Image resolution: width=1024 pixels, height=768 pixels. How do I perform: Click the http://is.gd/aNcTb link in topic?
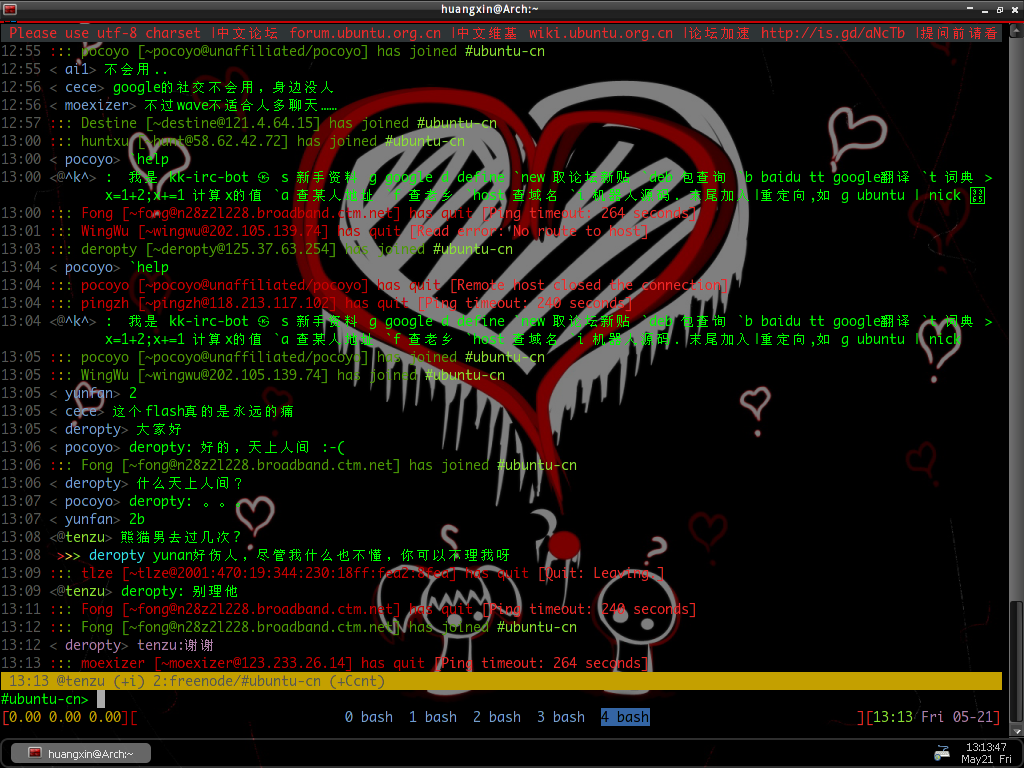tap(833, 33)
